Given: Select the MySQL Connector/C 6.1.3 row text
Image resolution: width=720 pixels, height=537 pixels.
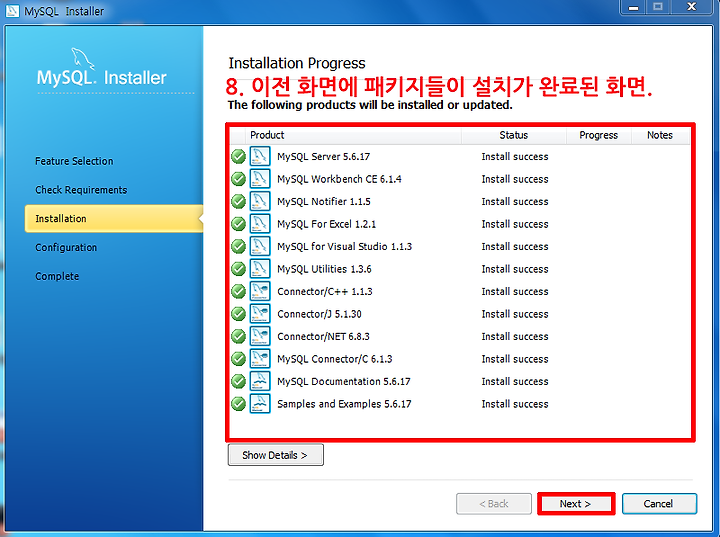Looking at the screenshot, I should coord(335,359).
